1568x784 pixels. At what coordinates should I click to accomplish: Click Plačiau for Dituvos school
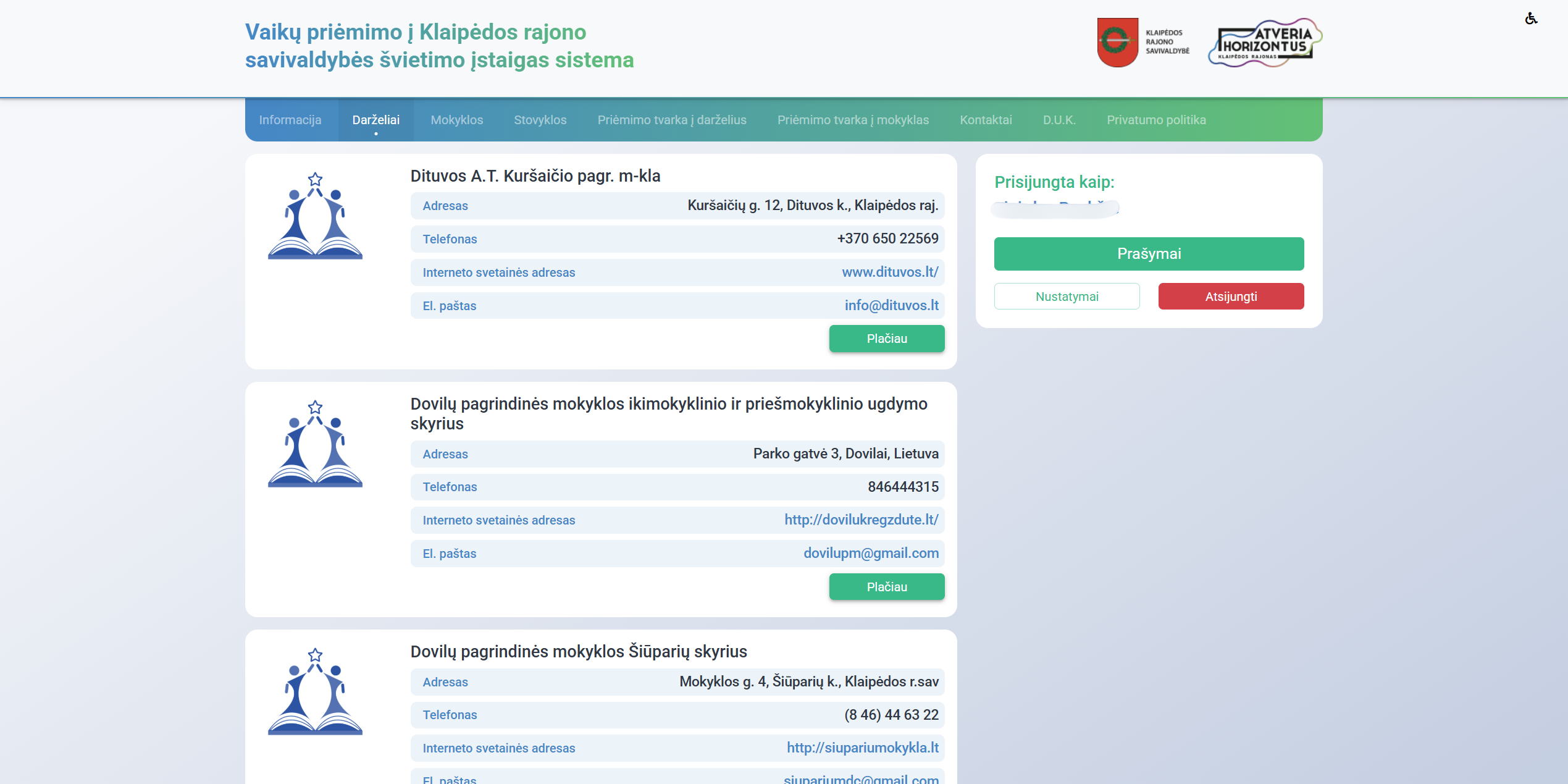tap(887, 339)
